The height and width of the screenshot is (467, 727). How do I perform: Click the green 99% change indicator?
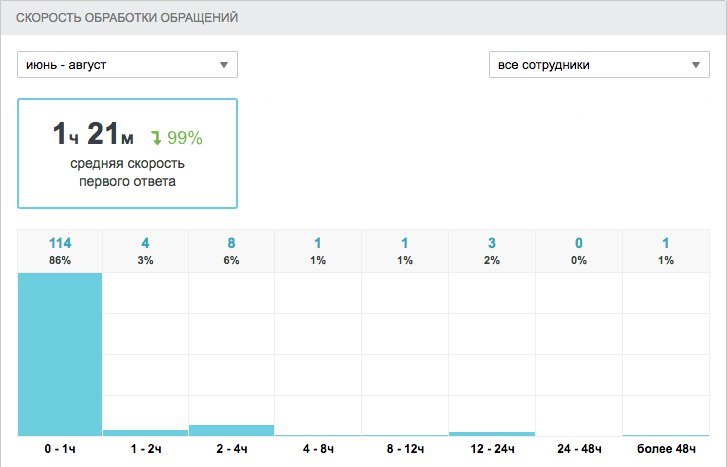(184, 138)
